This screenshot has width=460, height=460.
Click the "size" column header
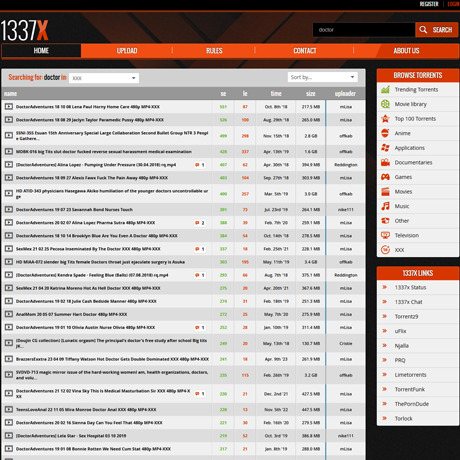[311, 94]
